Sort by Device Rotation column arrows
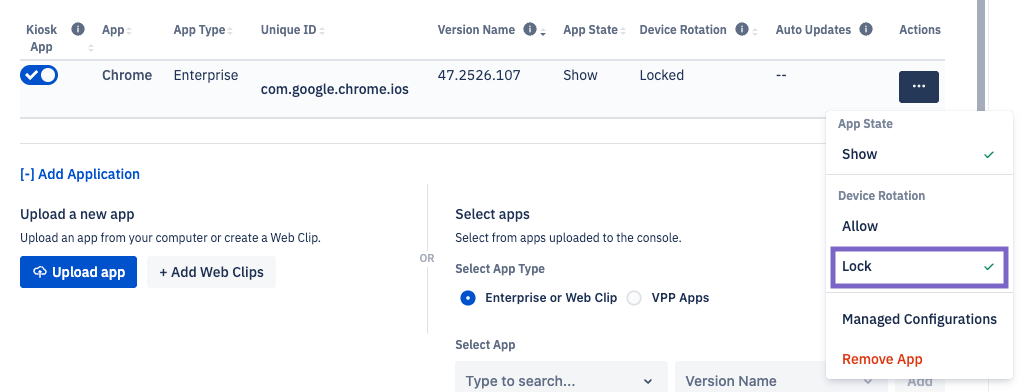Screen dimensions: 1034x392 [756, 31]
